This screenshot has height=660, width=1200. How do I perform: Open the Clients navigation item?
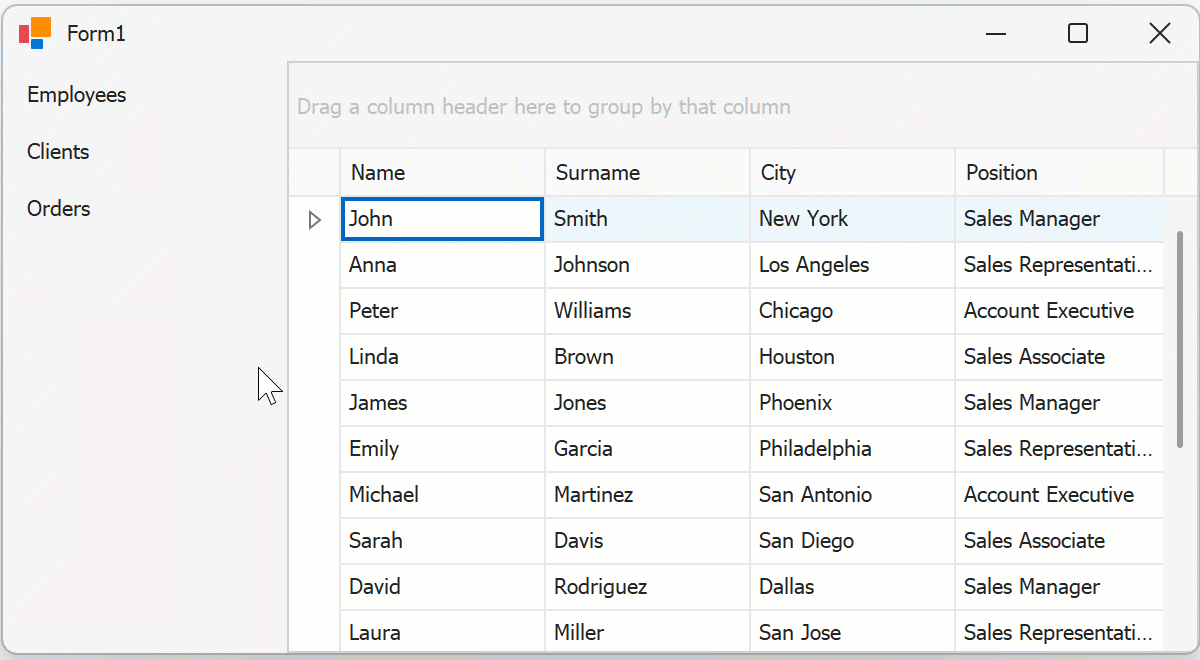[x=58, y=152]
